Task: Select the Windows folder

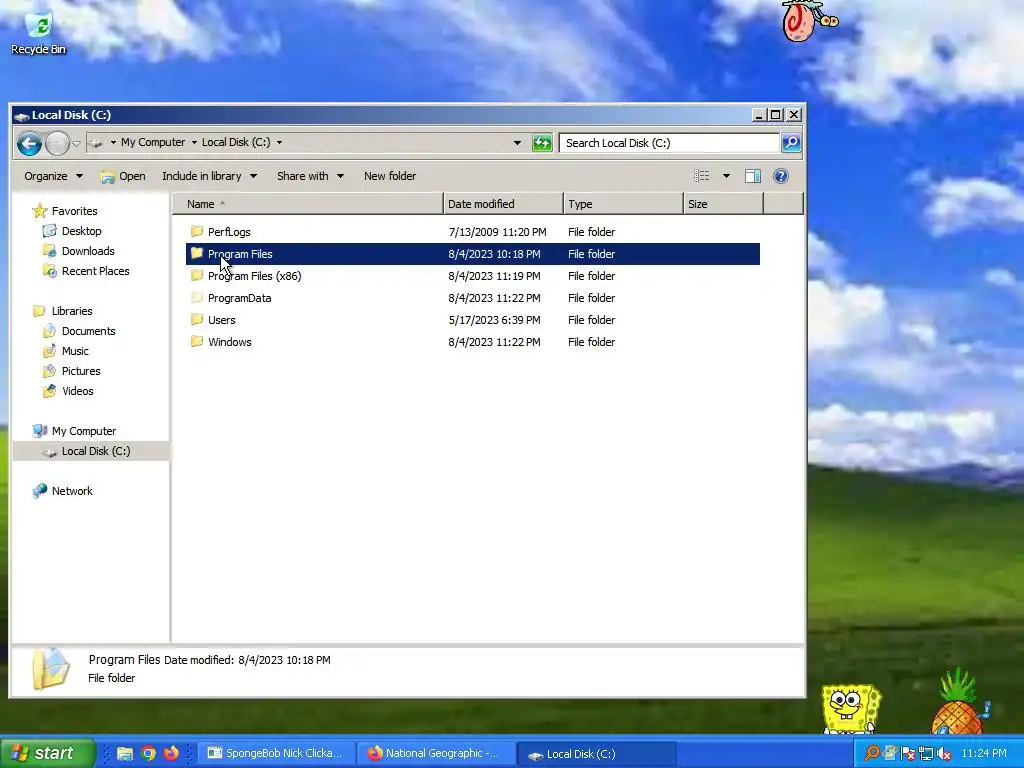Action: coord(229,342)
